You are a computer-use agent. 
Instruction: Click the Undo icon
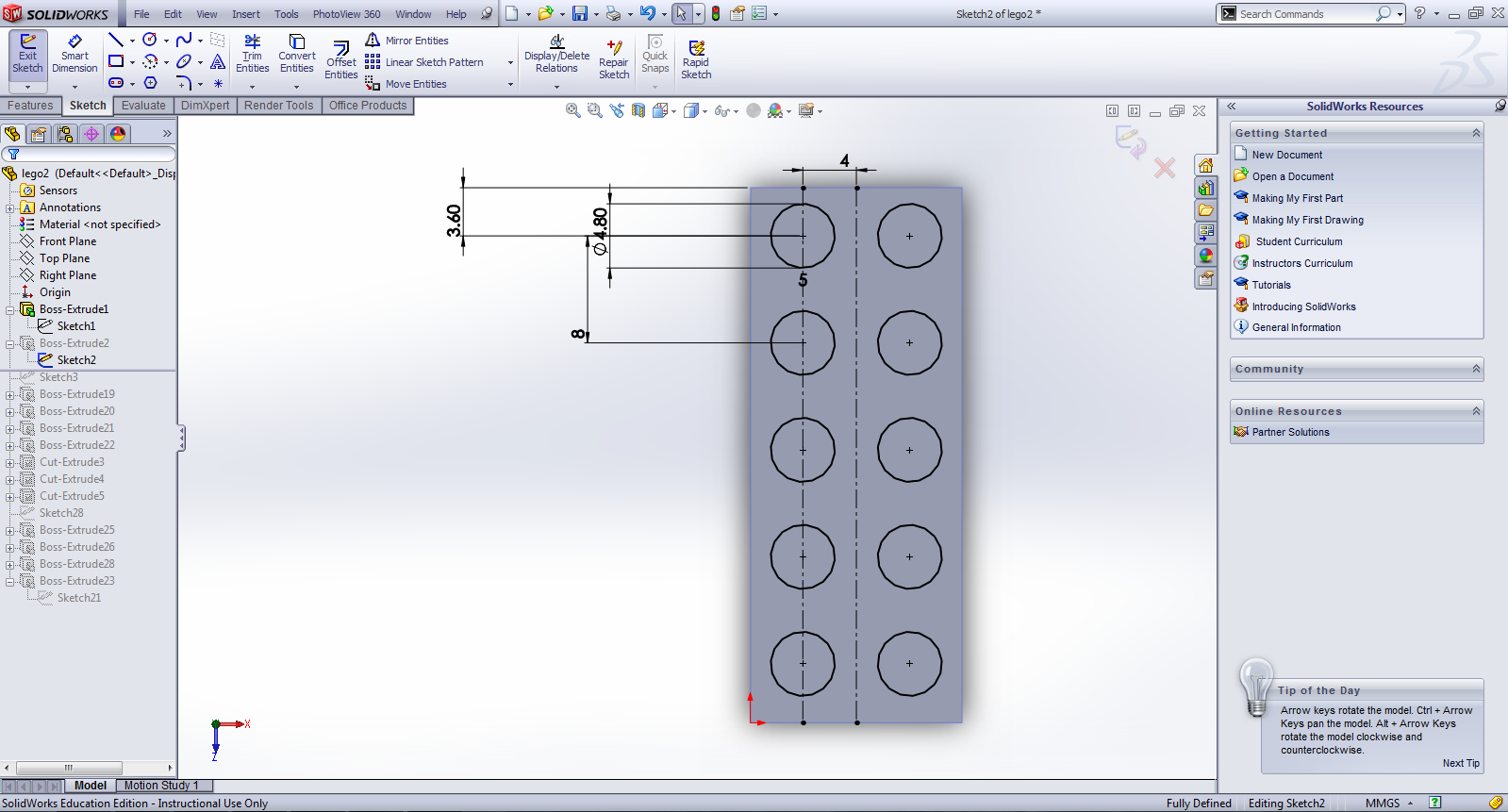647,13
